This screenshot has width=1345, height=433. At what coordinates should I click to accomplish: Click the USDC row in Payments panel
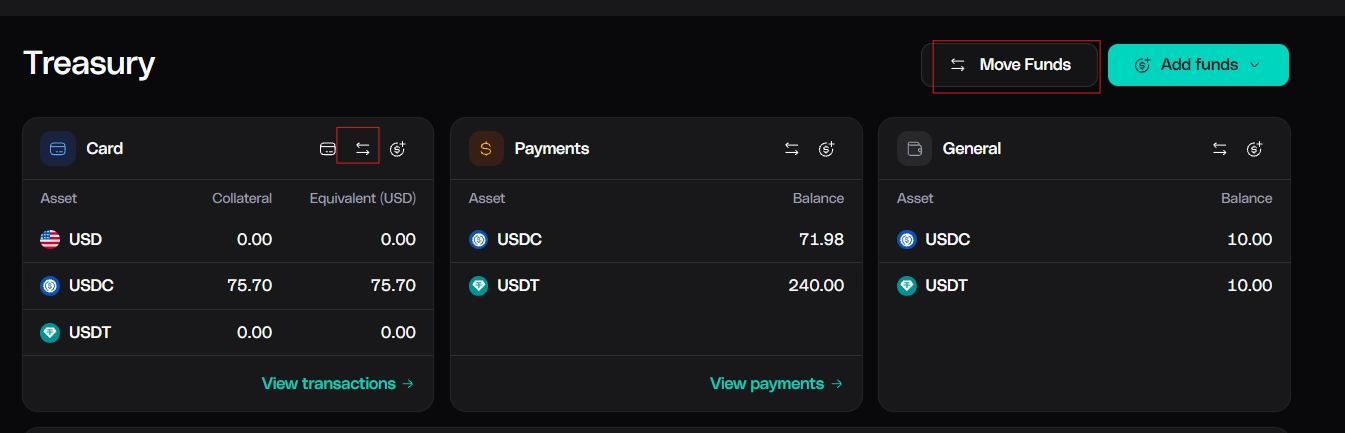pyautogui.click(x=656, y=240)
